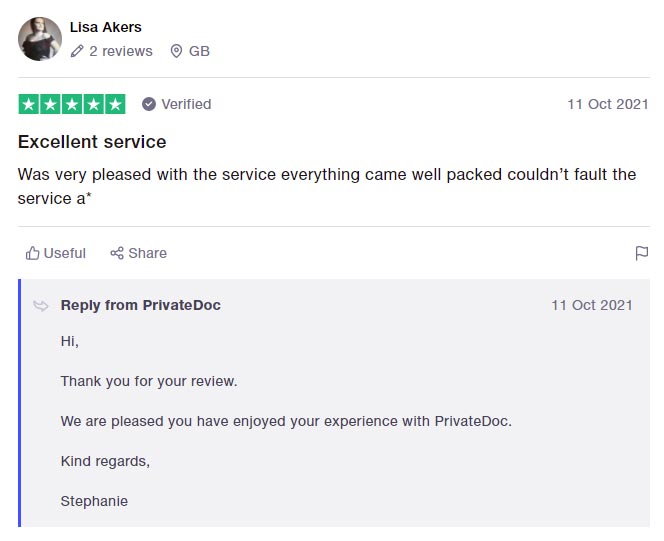Click the "Reply from PrivateDoc" heading
Image resolution: width=664 pixels, height=541 pixels.
pyautogui.click(x=141, y=305)
